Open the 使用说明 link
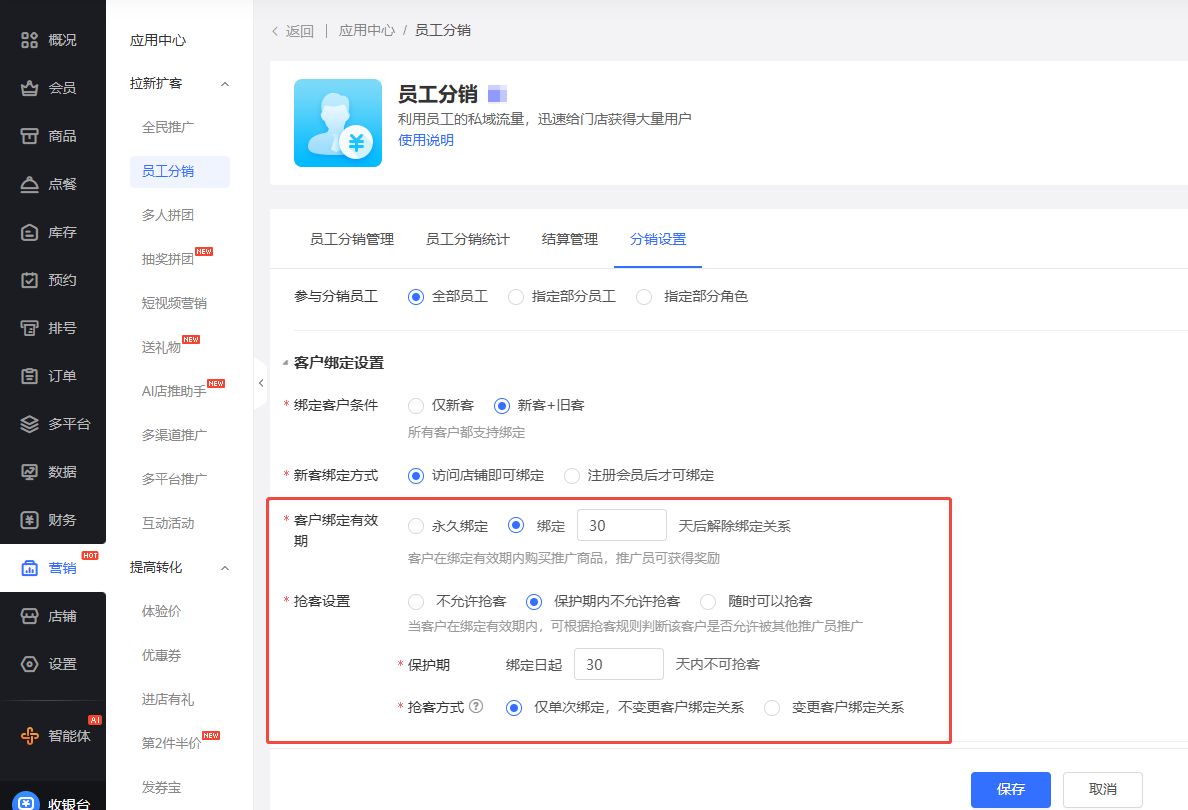 (x=425, y=140)
